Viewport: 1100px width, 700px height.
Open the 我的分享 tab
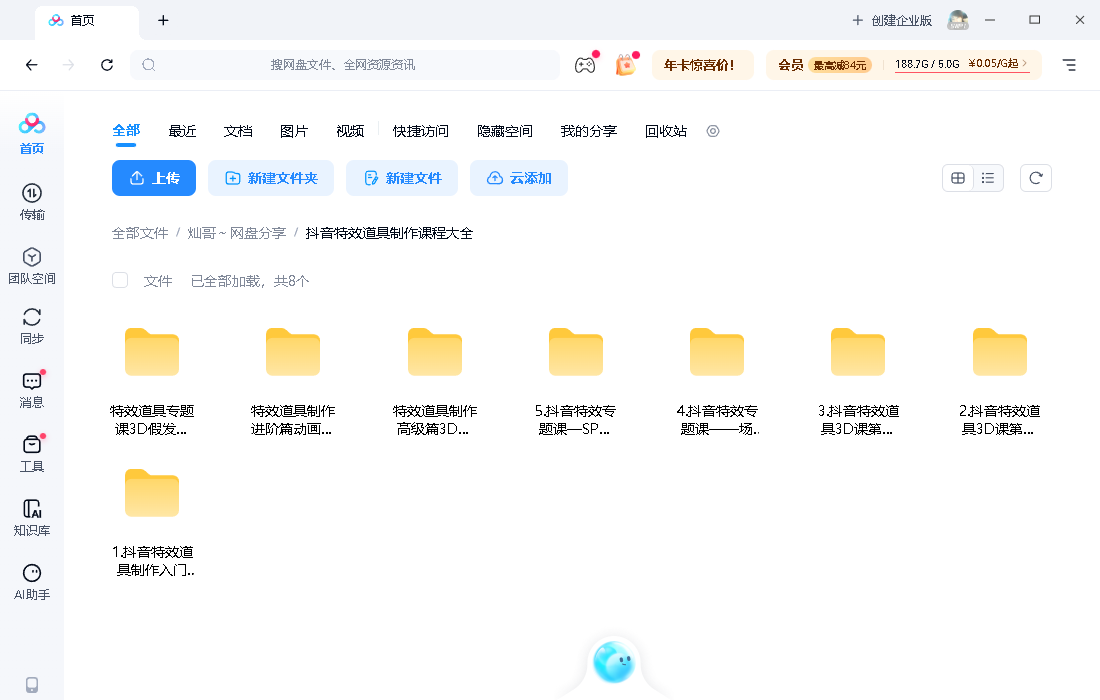pyautogui.click(x=589, y=131)
